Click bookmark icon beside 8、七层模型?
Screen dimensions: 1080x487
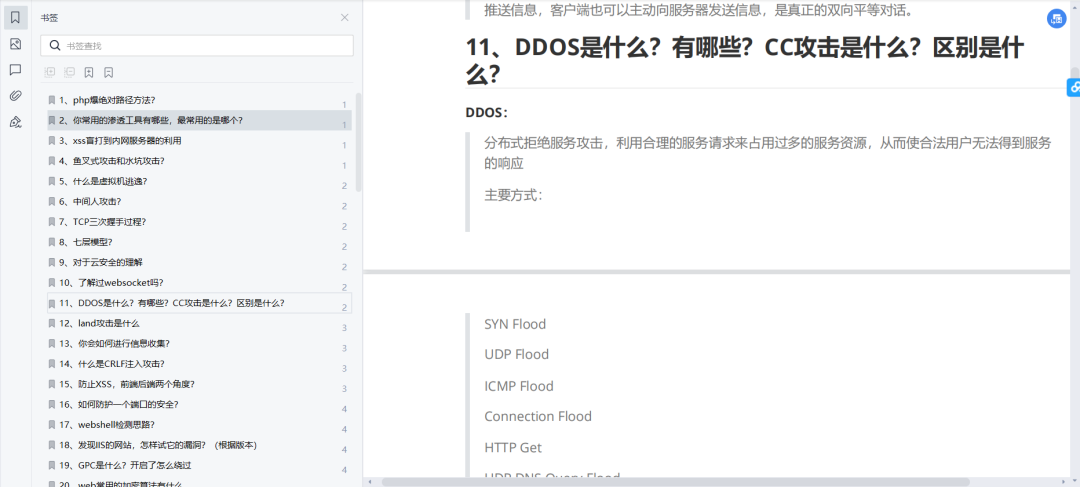pyautogui.click(x=52, y=242)
